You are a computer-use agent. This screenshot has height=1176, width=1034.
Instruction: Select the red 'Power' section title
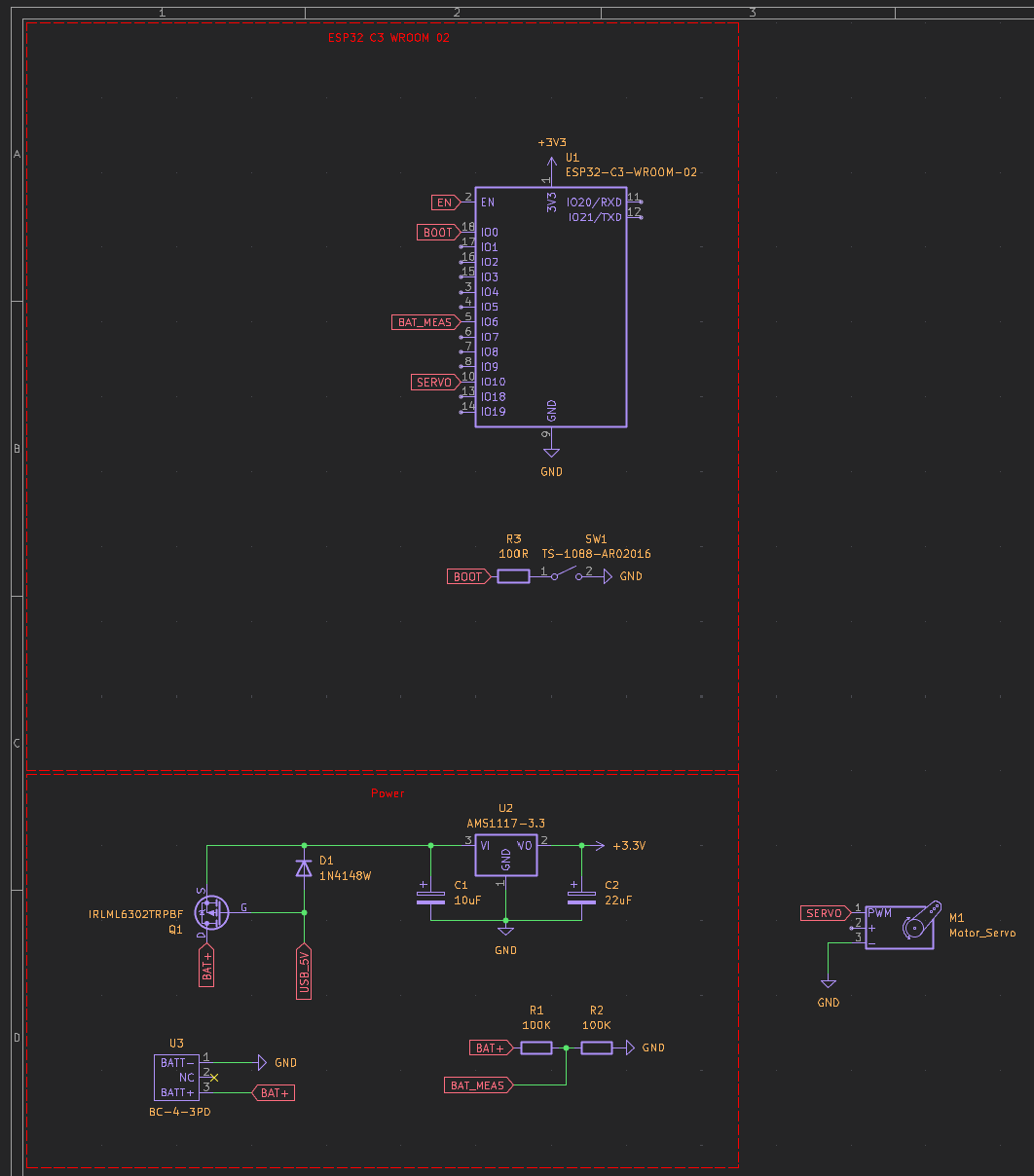(x=388, y=793)
